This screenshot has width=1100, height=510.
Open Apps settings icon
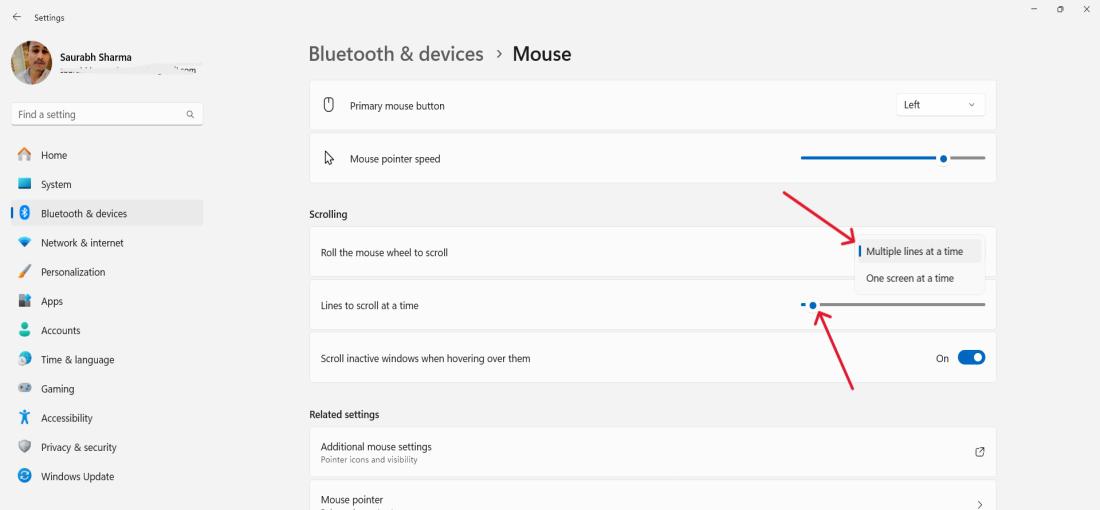pyautogui.click(x=25, y=301)
